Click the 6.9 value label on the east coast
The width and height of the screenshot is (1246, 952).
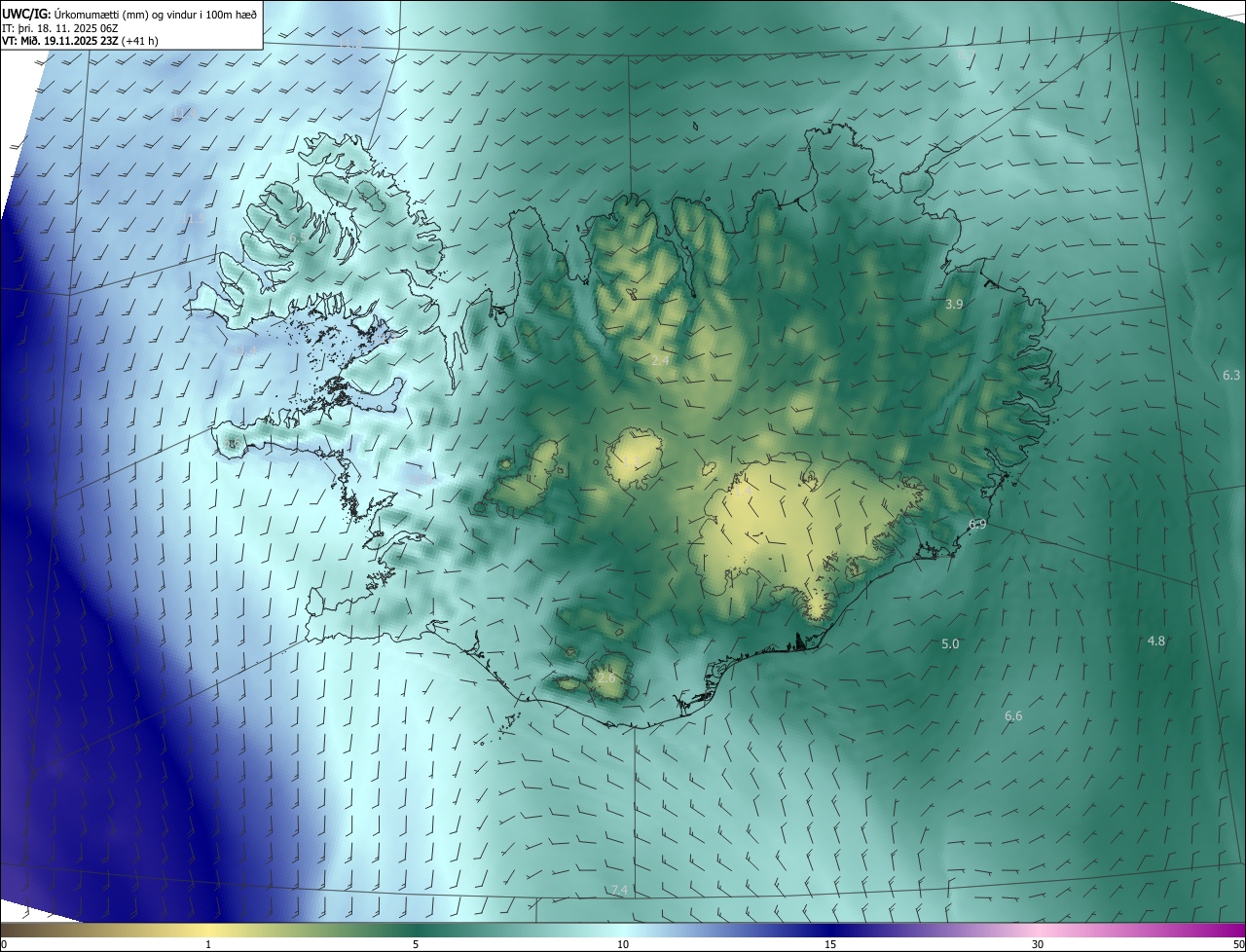(x=977, y=524)
